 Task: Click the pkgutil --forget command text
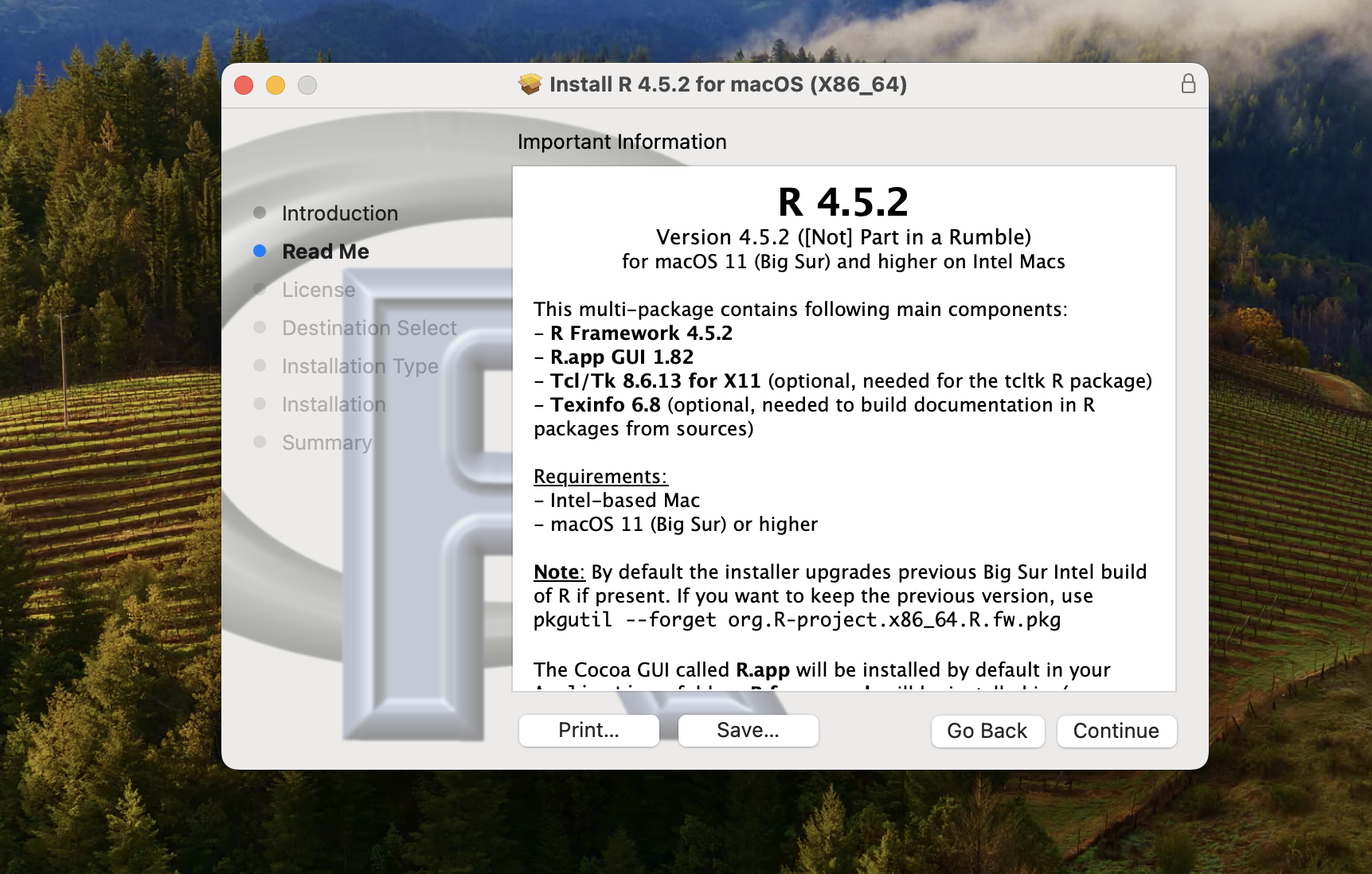click(796, 620)
